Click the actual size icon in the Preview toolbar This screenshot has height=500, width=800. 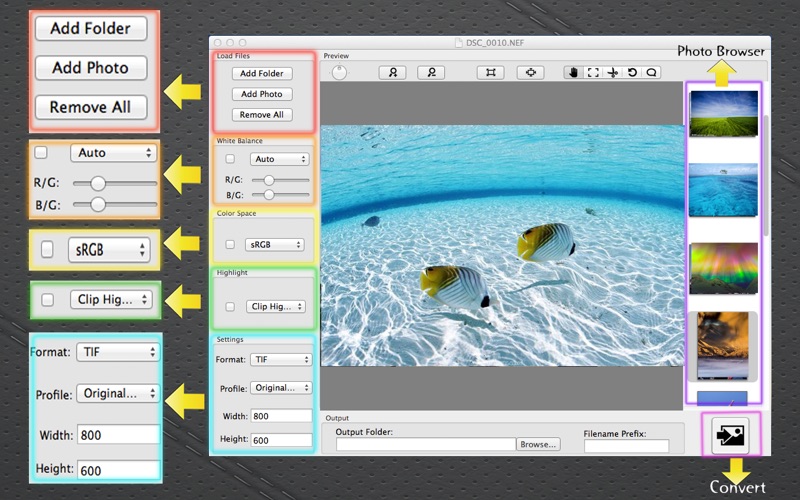point(490,72)
